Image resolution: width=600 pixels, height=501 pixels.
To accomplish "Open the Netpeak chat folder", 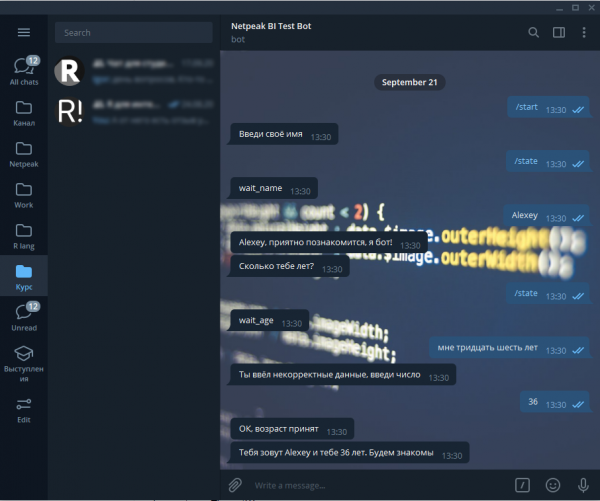I will (24, 154).
